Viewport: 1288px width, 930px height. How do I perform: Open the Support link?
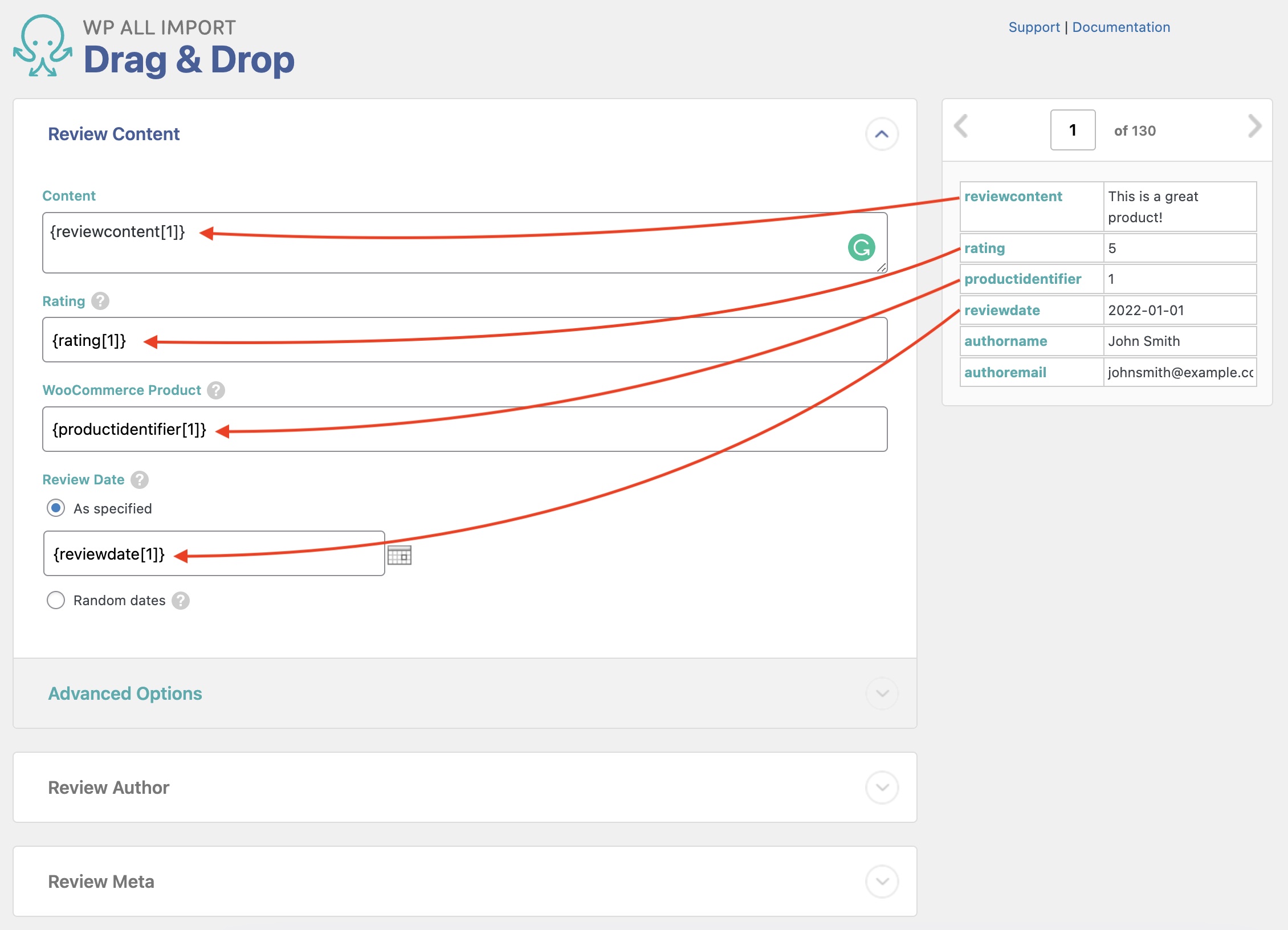coord(1034,27)
